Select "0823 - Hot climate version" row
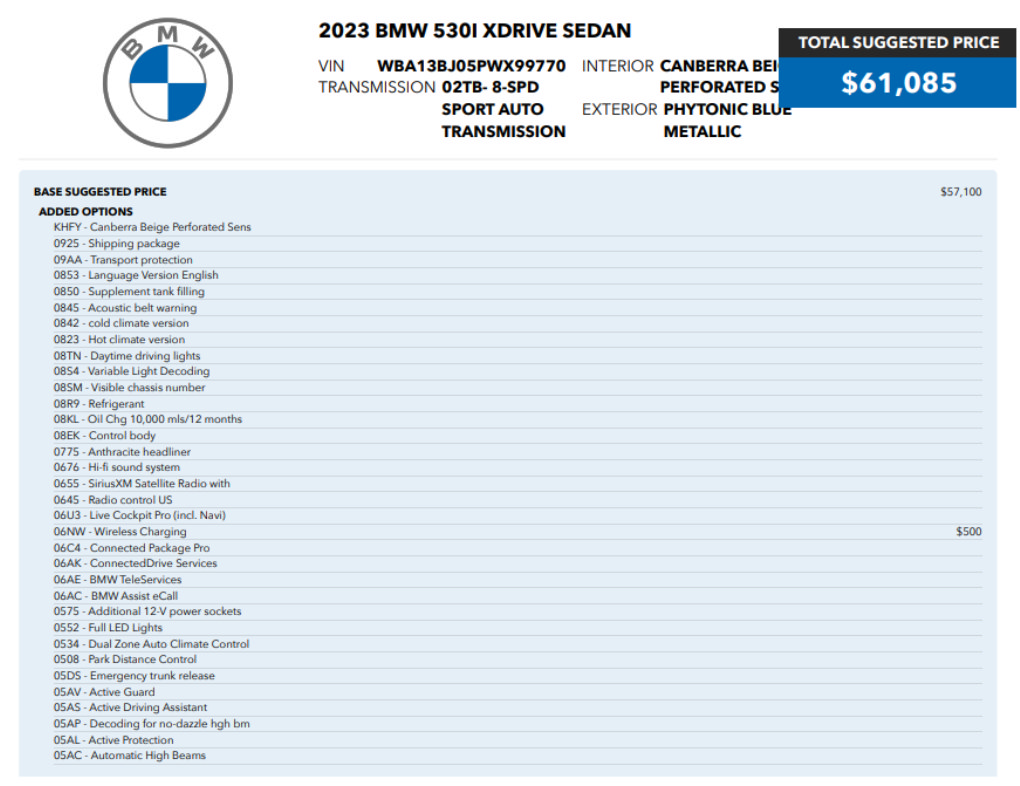Viewport: 1020px width, 786px height. 518,340
